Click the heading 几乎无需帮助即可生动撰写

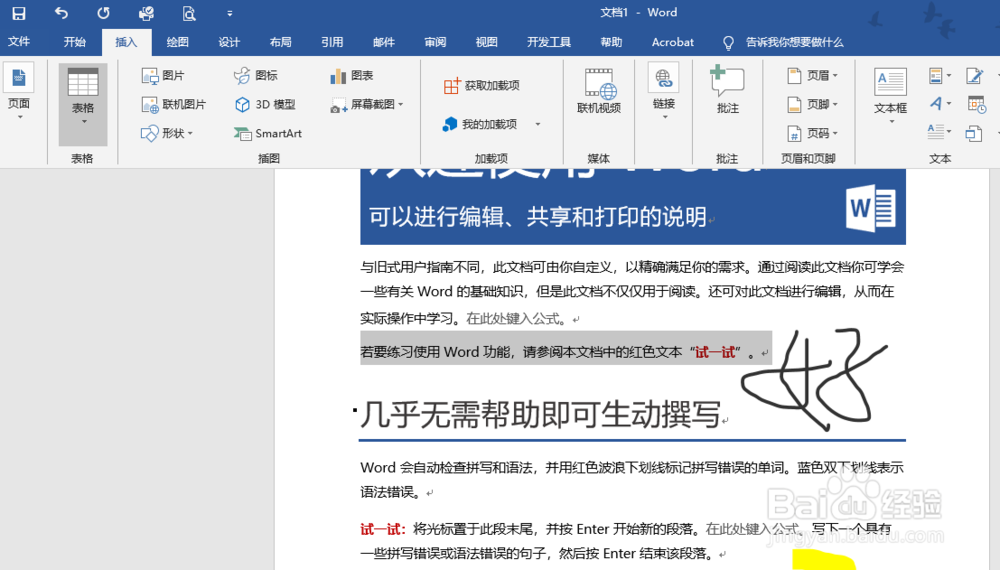click(540, 414)
